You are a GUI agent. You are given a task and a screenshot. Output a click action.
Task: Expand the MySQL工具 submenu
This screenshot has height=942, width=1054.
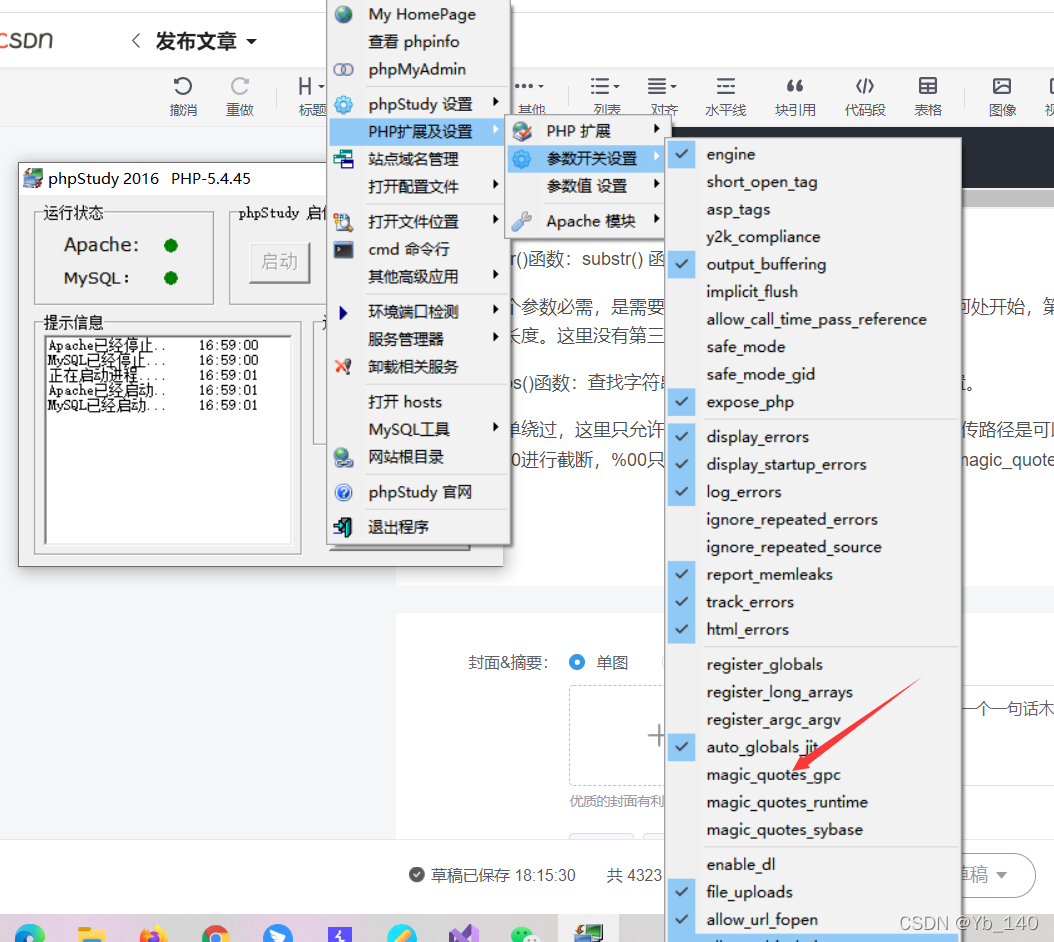pos(418,429)
